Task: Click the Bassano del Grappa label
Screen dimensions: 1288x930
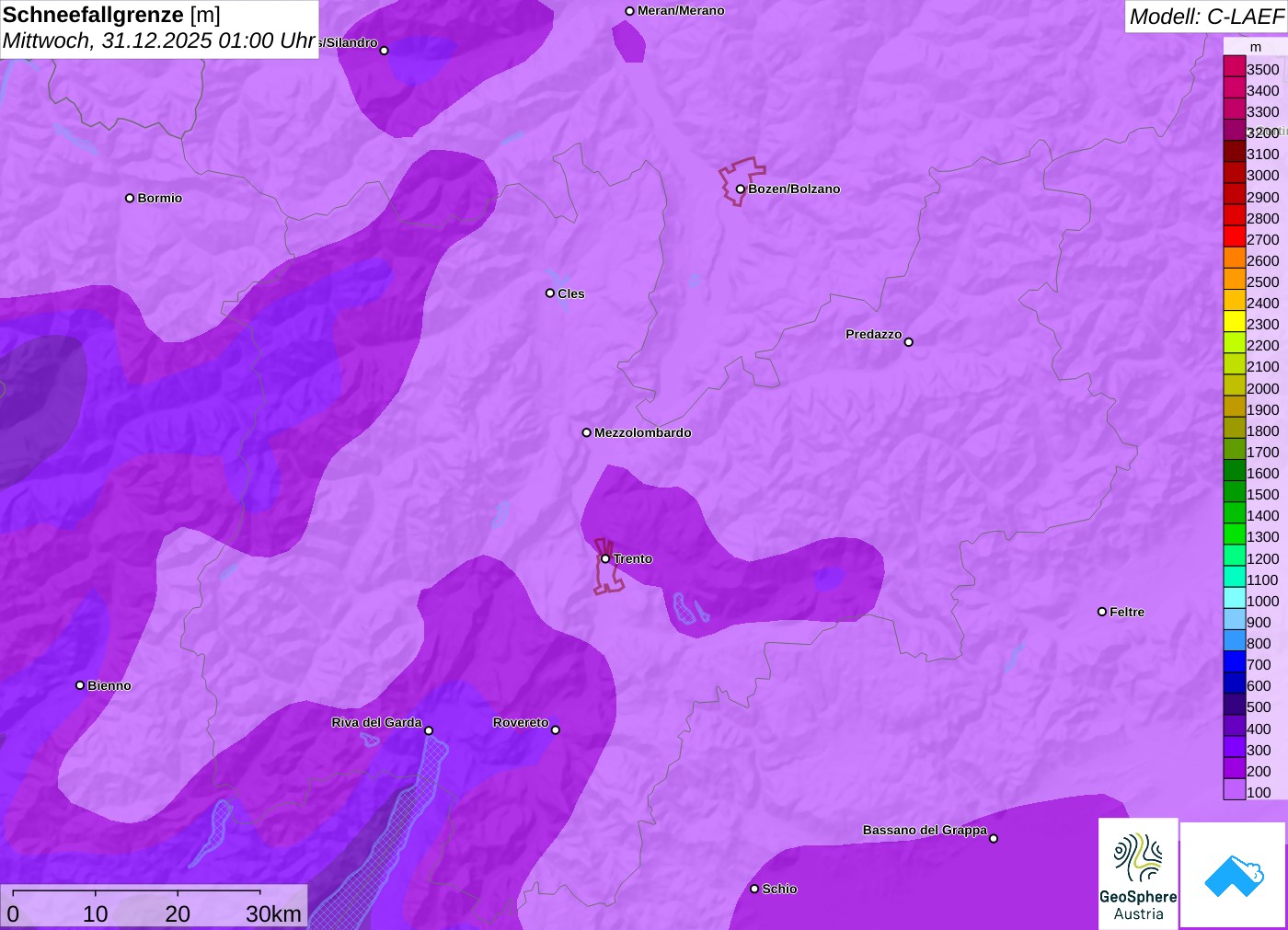Action: click(925, 830)
